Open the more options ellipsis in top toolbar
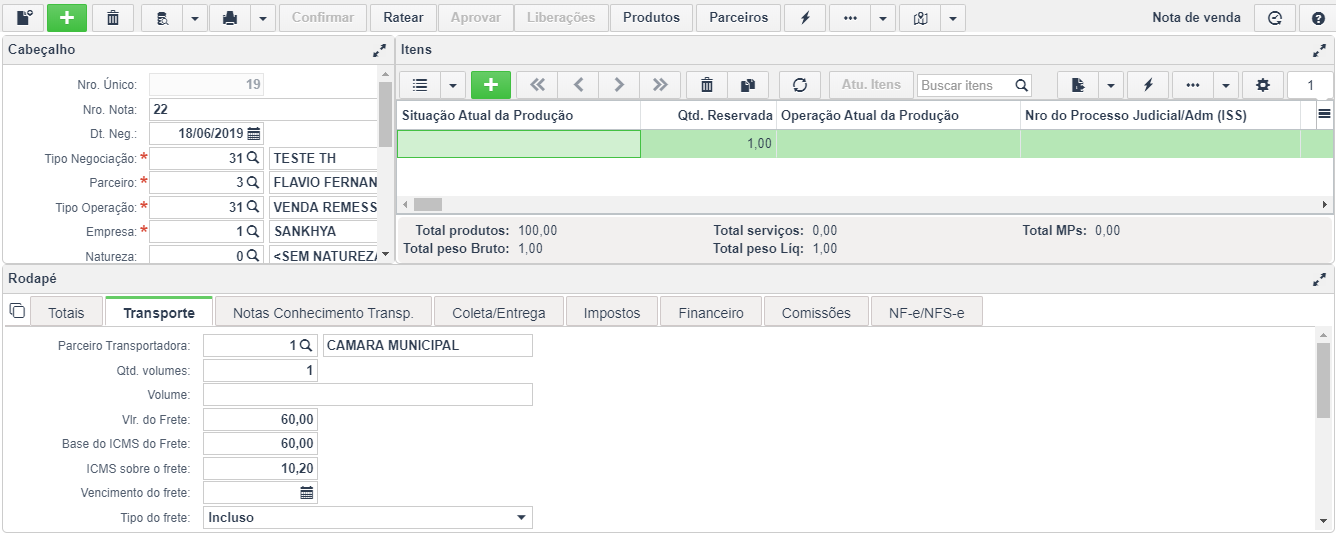Screen dimensions: 1336x534 pyautogui.click(x=851, y=18)
